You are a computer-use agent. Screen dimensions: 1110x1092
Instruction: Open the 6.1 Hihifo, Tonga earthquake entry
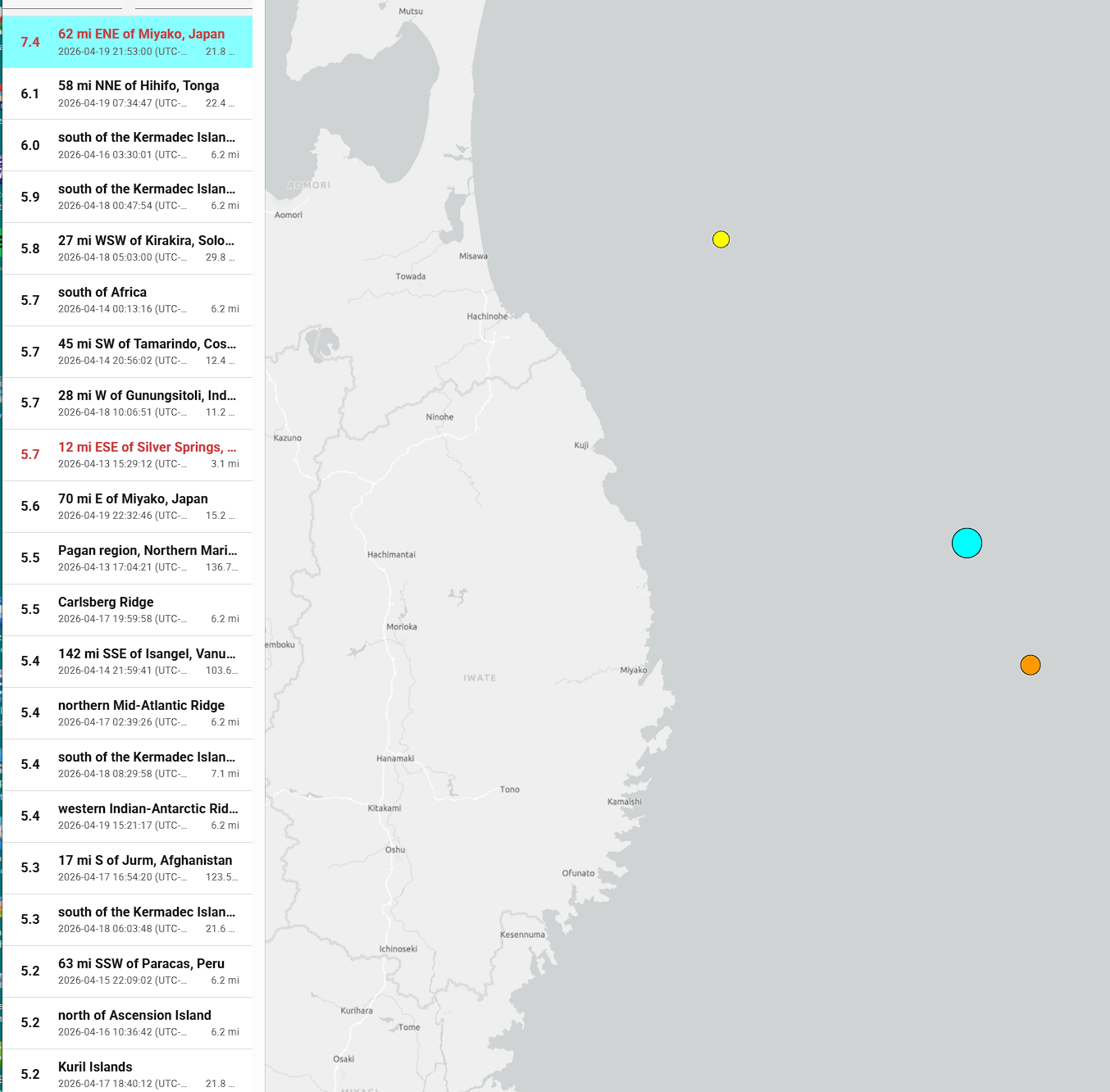(138, 86)
